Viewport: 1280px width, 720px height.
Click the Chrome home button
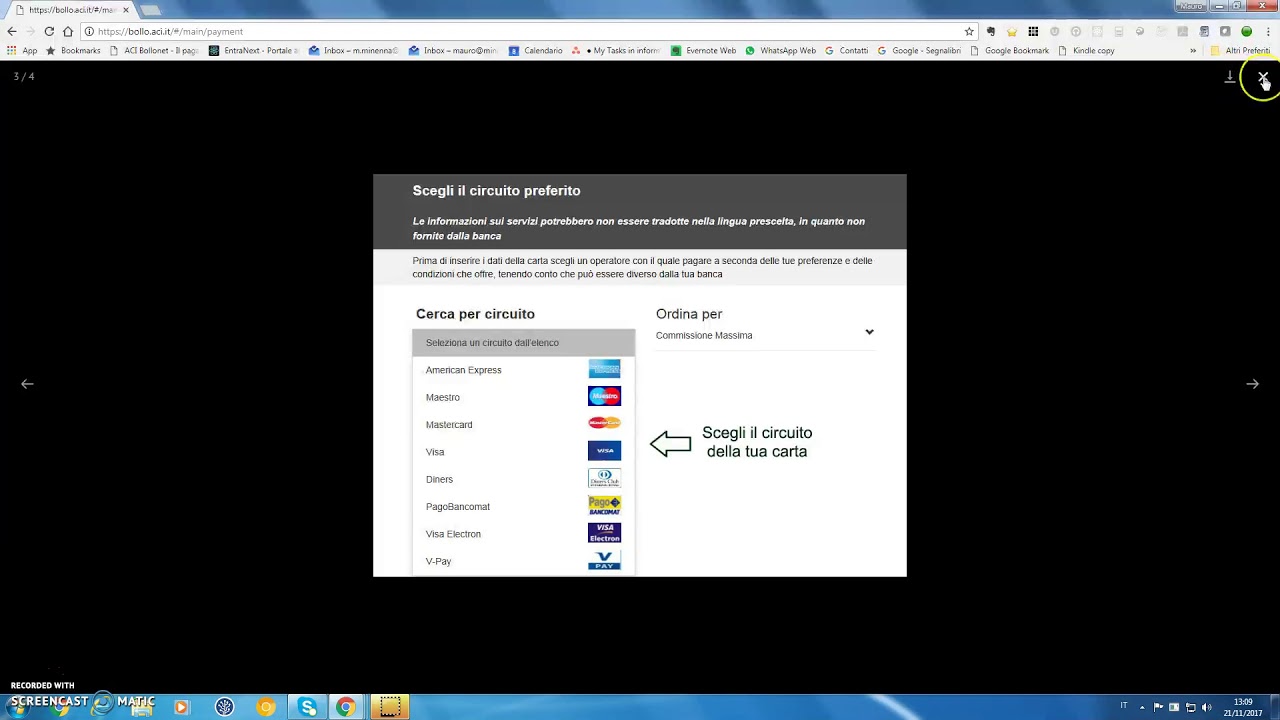click(67, 31)
